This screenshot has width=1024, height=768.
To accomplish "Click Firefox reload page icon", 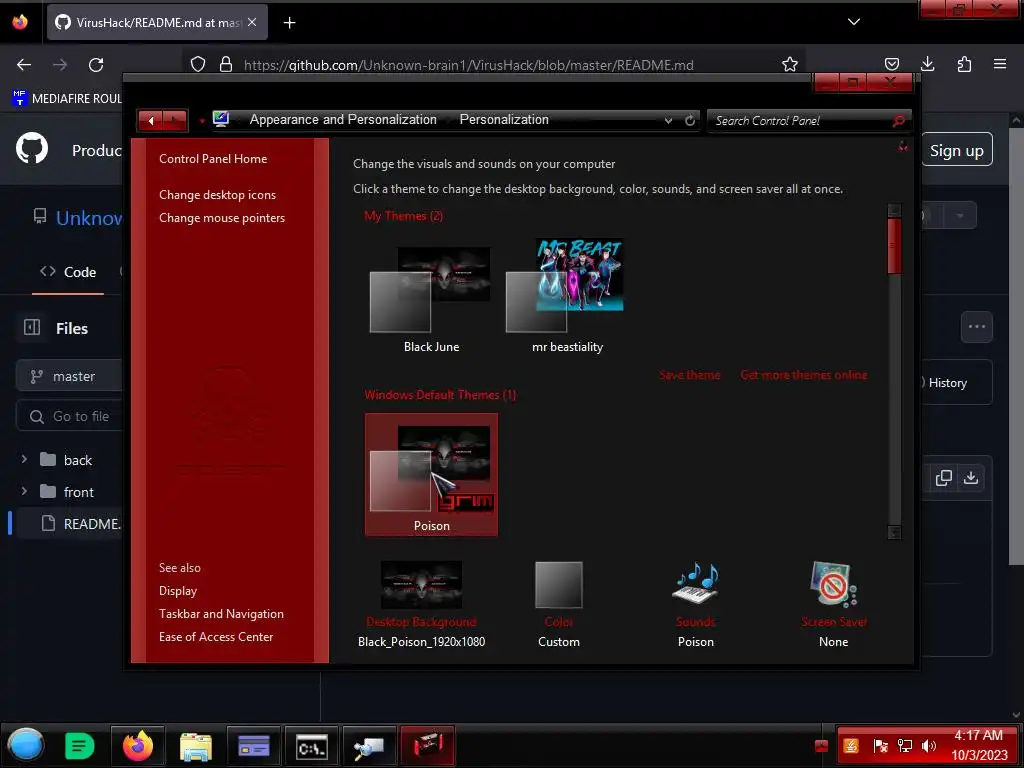I will (96, 65).
